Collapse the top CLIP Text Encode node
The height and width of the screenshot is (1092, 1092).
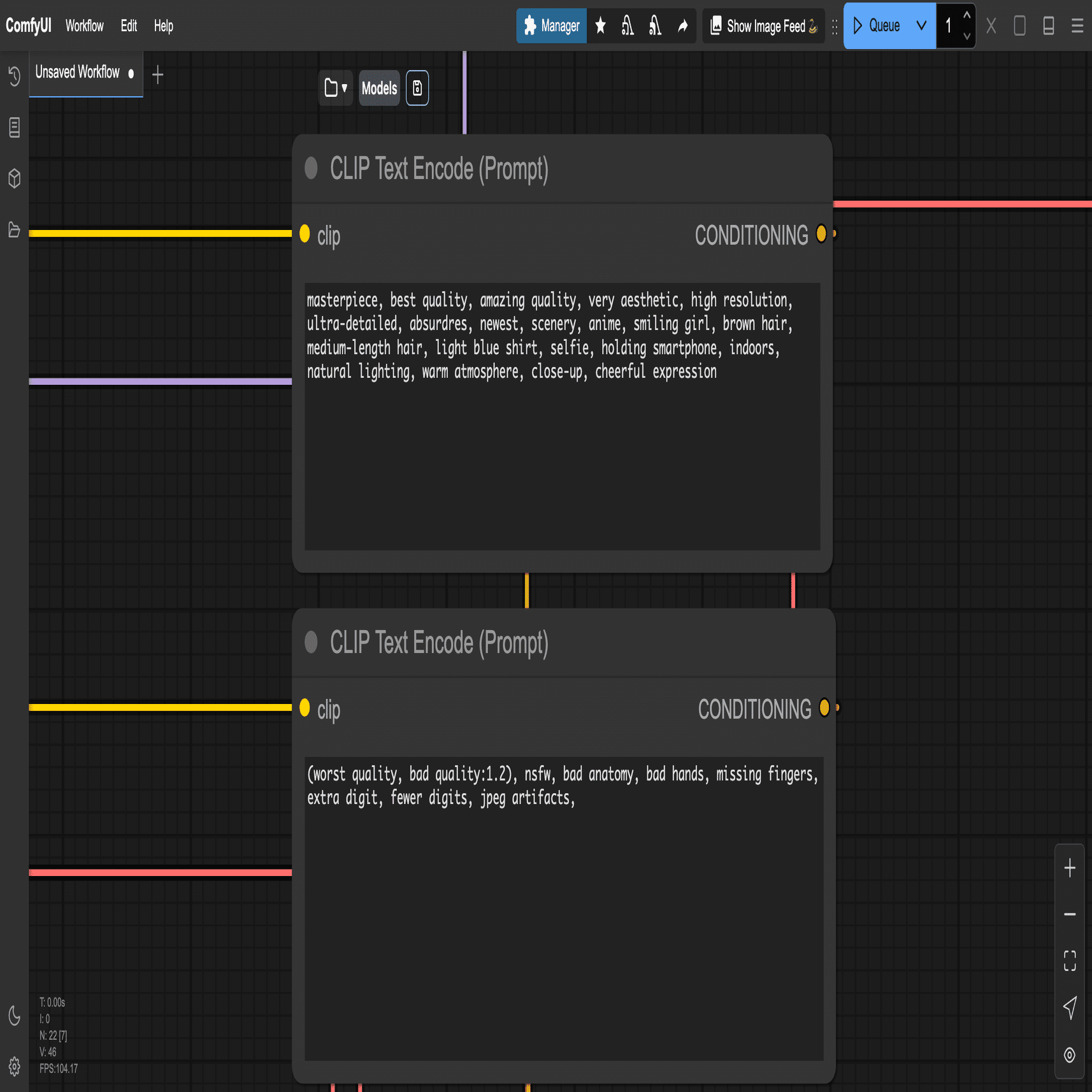pos(311,168)
